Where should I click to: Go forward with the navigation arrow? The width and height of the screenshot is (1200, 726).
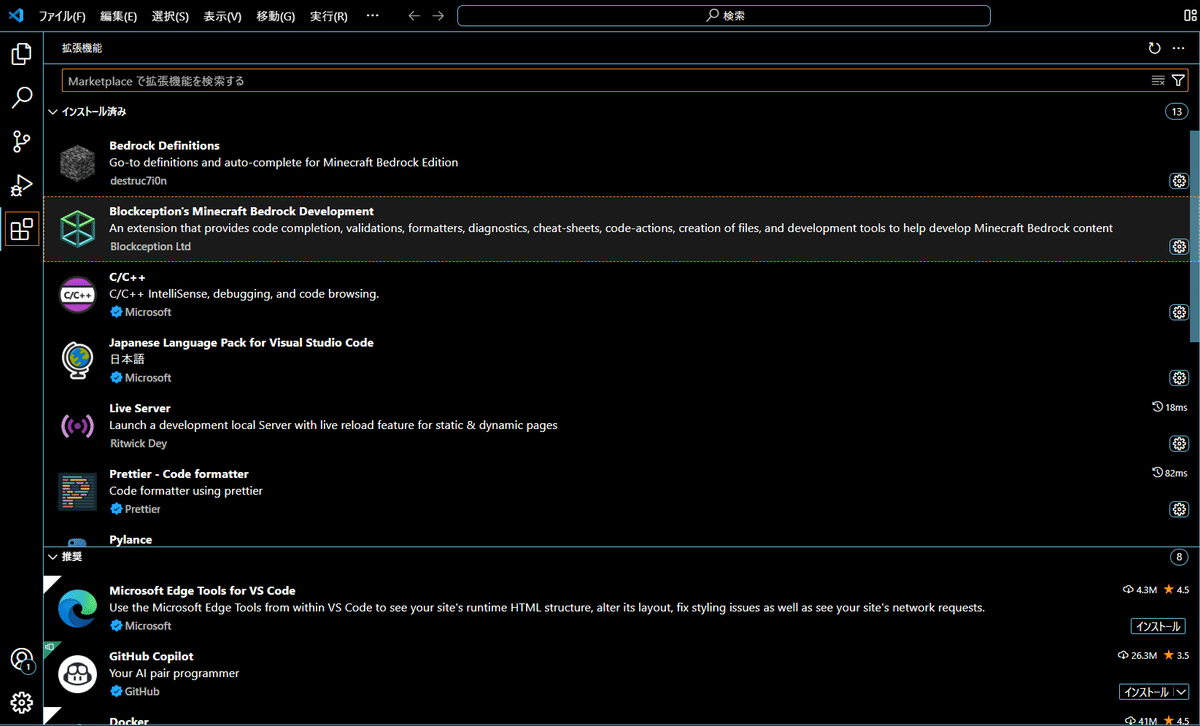coord(438,16)
